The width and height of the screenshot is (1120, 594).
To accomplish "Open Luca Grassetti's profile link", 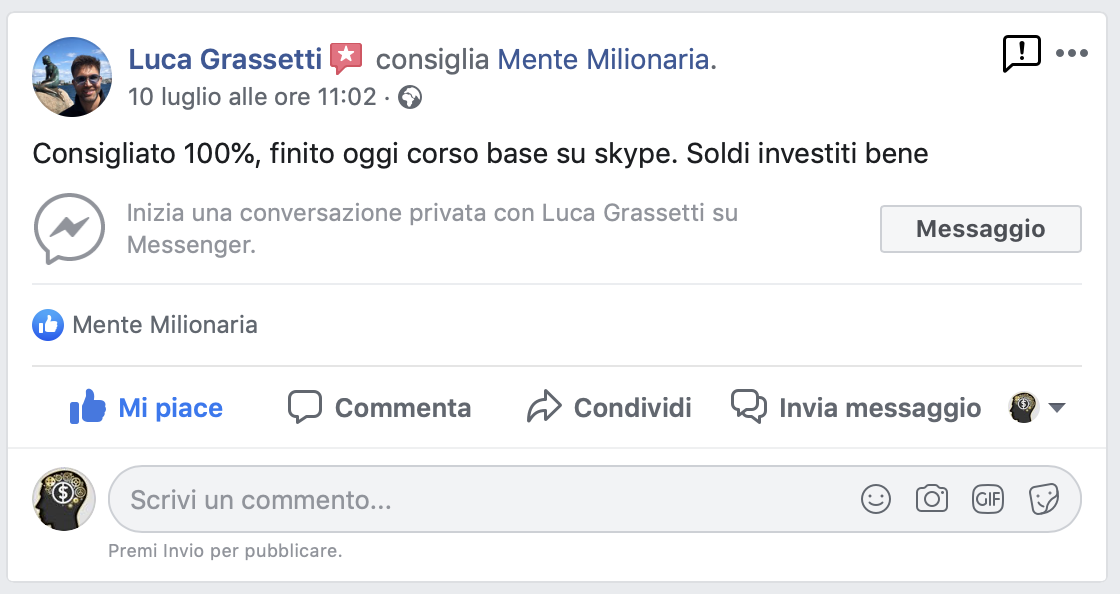I will [225, 59].
